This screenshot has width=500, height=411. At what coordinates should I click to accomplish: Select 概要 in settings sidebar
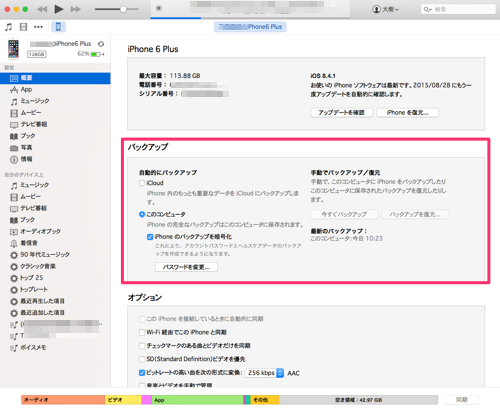(55, 78)
